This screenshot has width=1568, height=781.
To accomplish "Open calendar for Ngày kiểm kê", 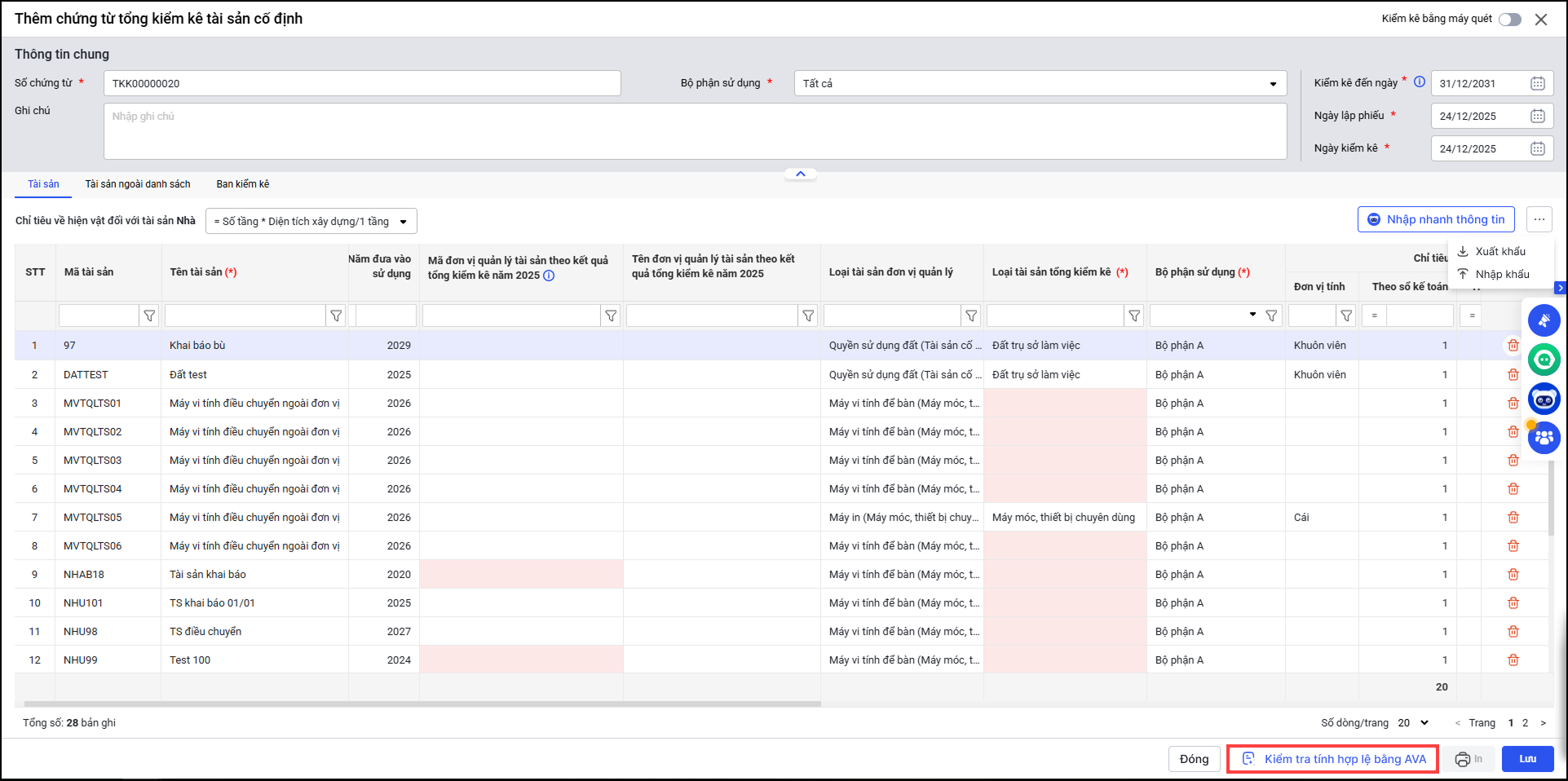I will [x=1537, y=148].
